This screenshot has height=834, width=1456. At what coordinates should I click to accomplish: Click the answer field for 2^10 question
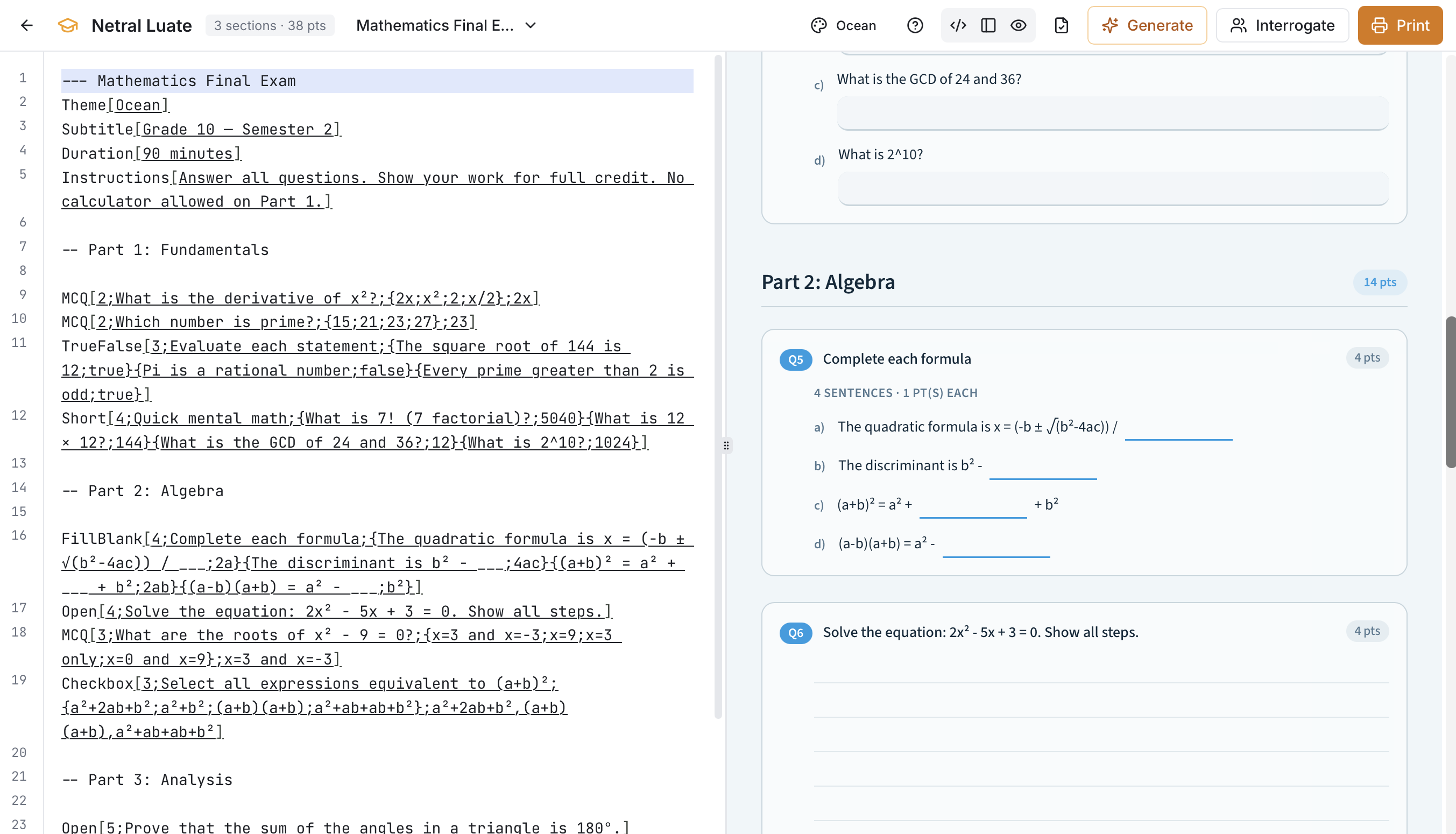(1113, 188)
